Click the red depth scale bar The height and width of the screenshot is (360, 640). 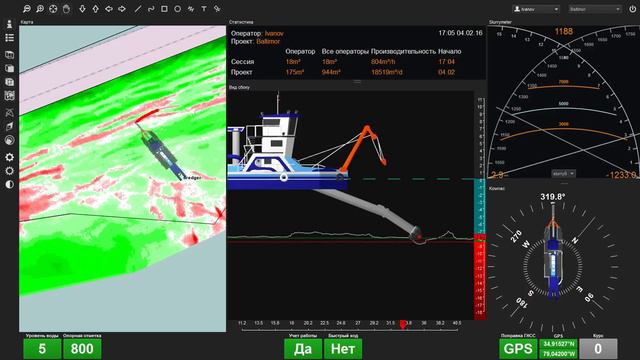(x=480, y=277)
